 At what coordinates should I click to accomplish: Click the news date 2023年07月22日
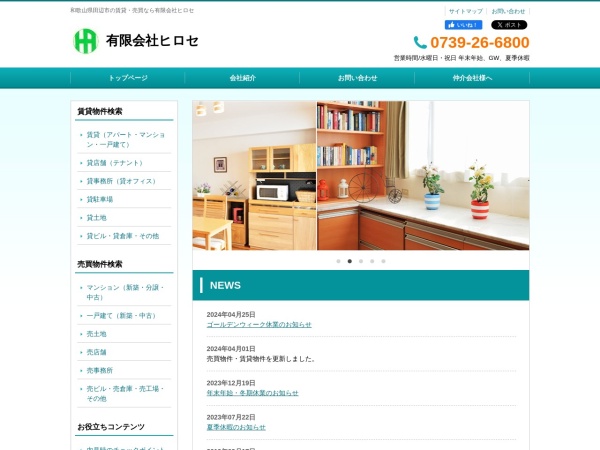click(231, 417)
